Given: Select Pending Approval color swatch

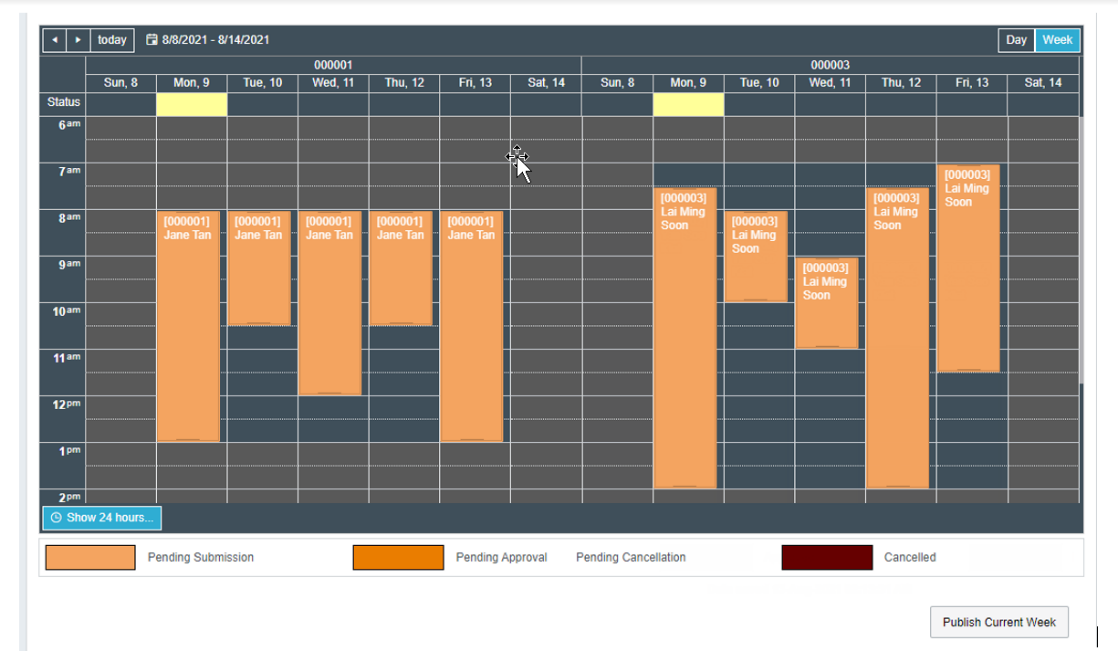Looking at the screenshot, I should (x=398, y=558).
